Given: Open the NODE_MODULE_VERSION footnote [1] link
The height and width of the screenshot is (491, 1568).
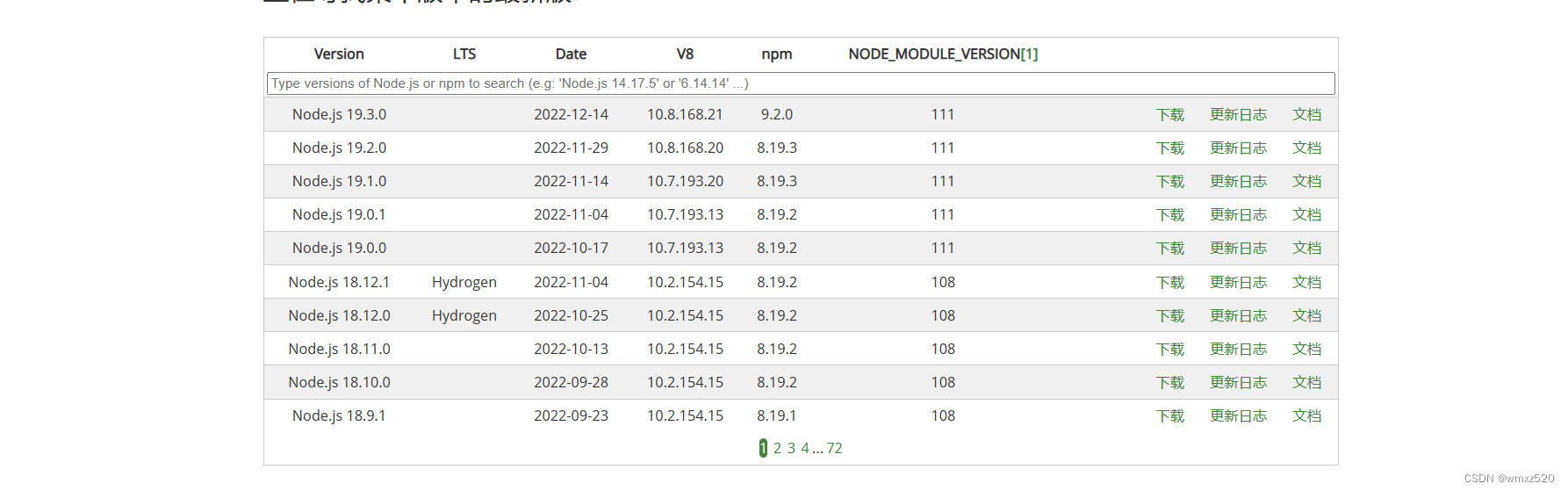Looking at the screenshot, I should [1029, 54].
